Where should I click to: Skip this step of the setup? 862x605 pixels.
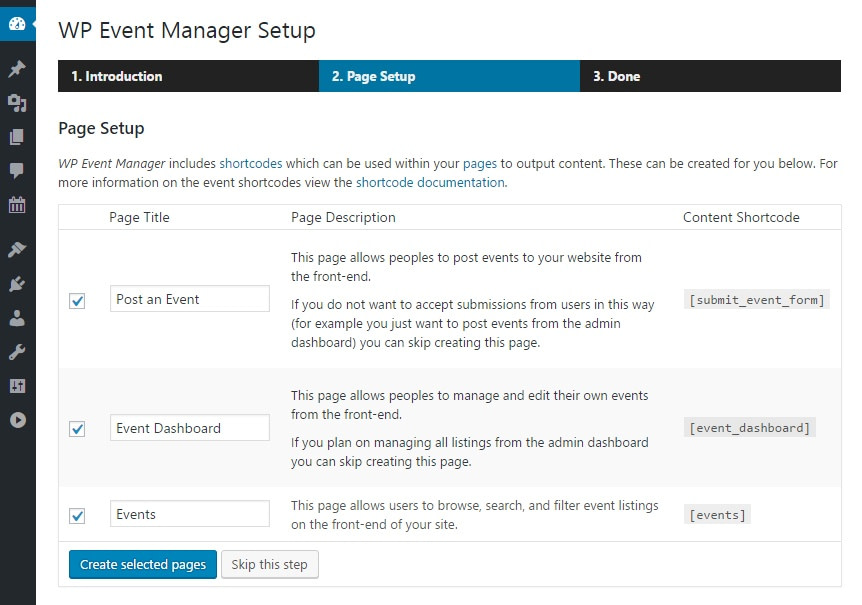tap(269, 564)
